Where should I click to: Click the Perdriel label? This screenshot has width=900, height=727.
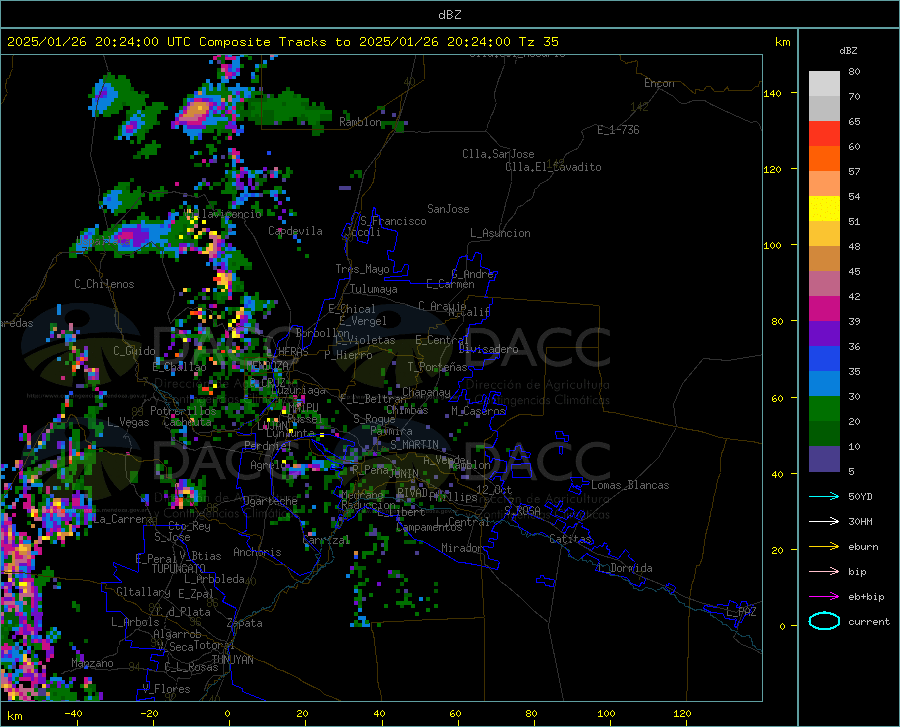click(268, 445)
